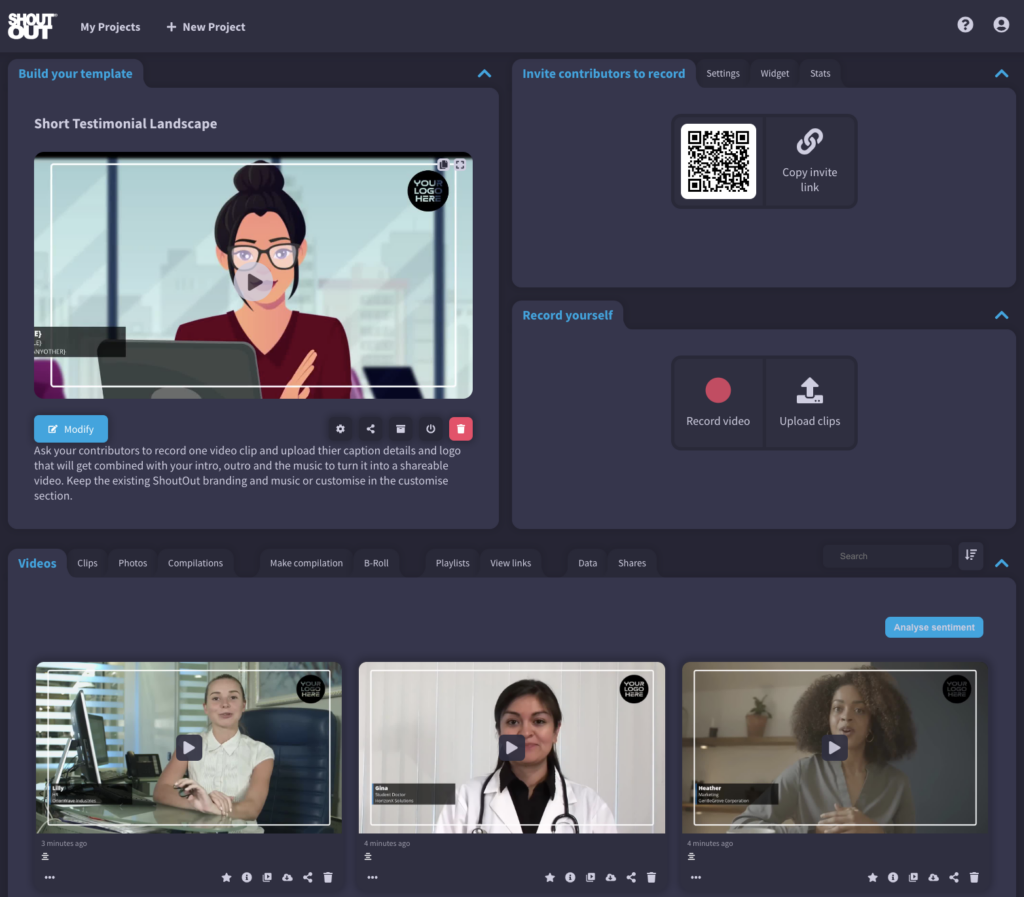Open the help question mark icon

pos(965,25)
